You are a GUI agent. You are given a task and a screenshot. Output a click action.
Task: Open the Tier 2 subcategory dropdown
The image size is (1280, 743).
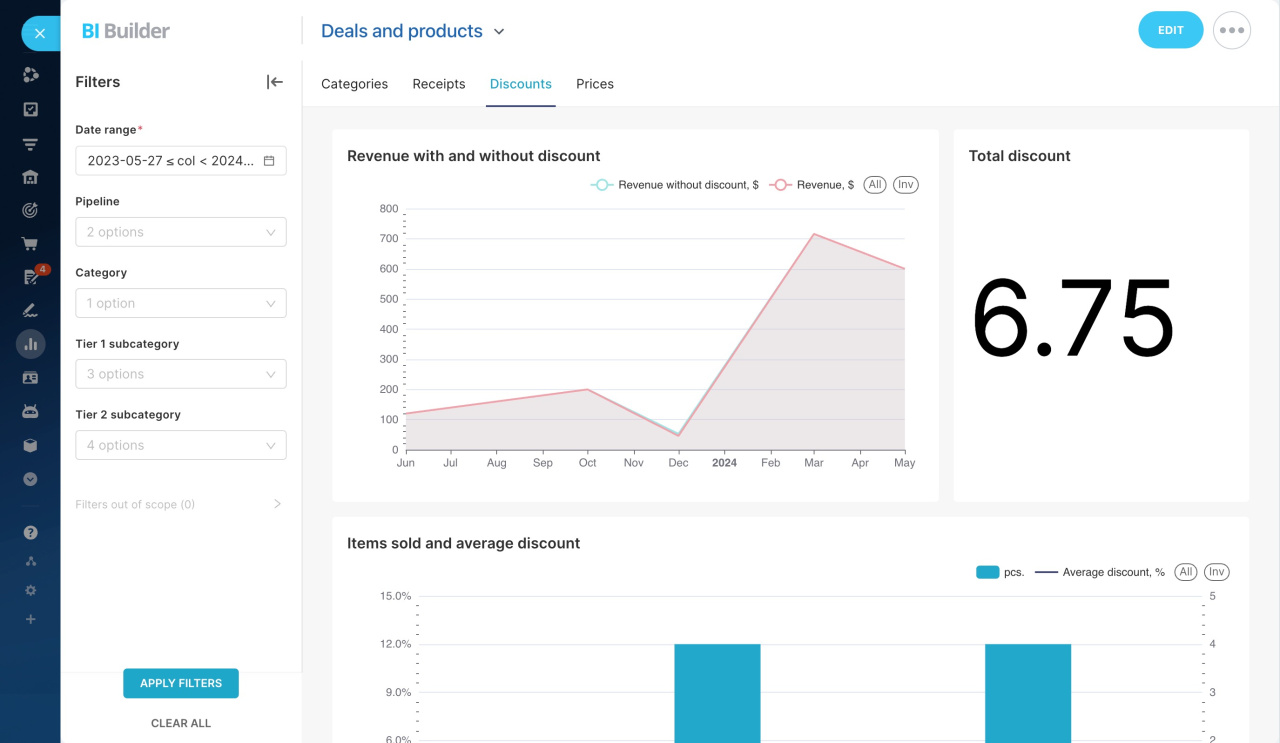click(181, 445)
